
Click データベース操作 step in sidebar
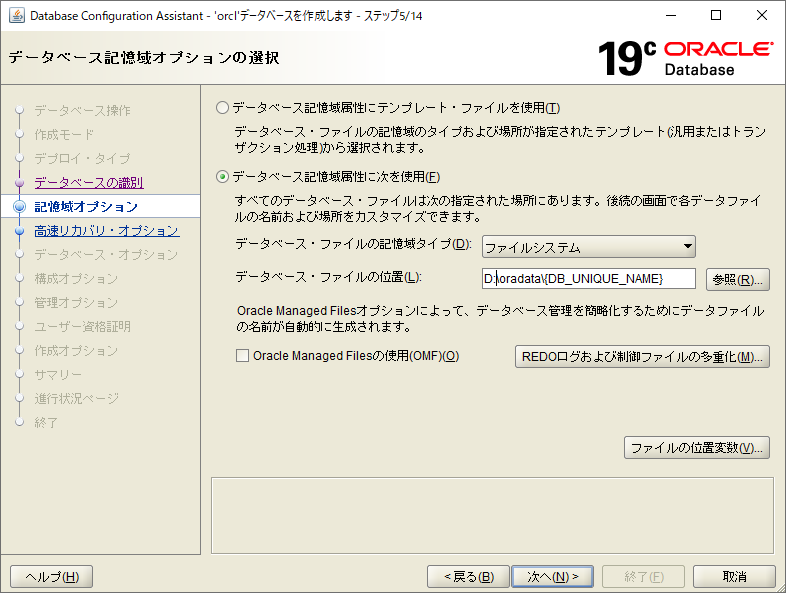tap(83, 110)
